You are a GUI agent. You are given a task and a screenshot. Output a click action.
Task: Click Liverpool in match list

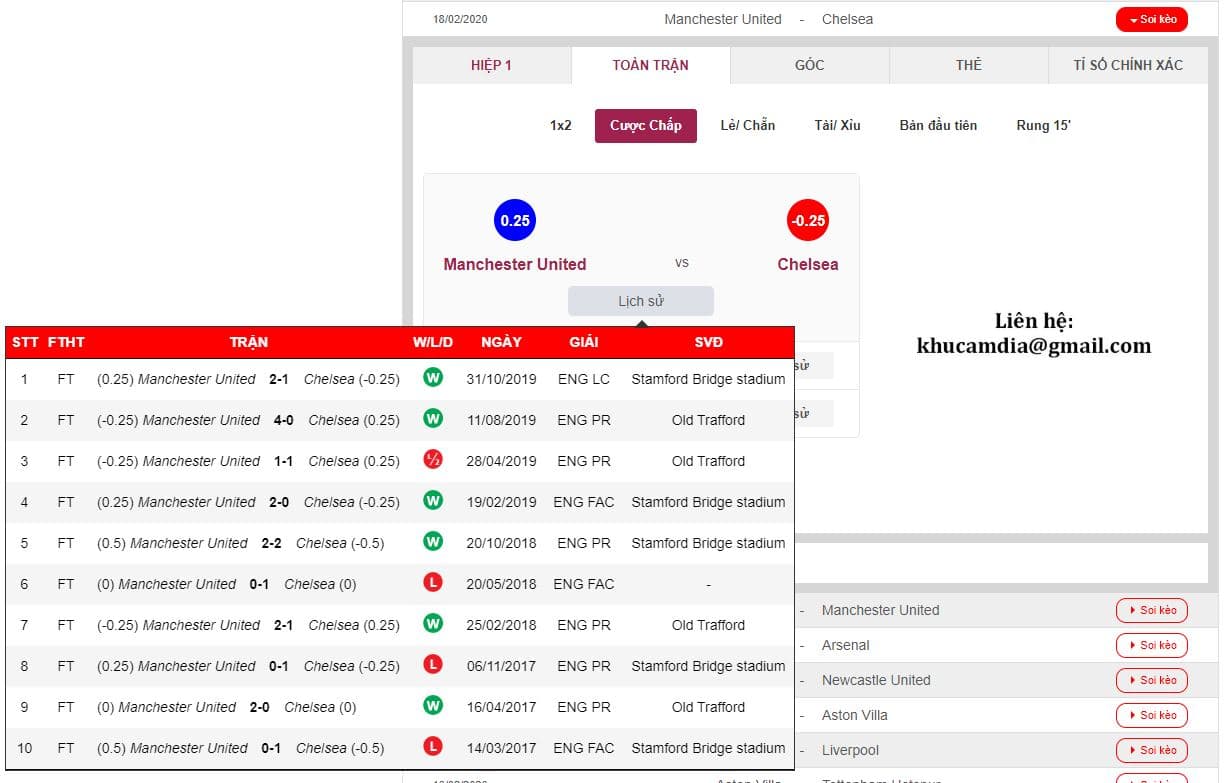pos(851,750)
